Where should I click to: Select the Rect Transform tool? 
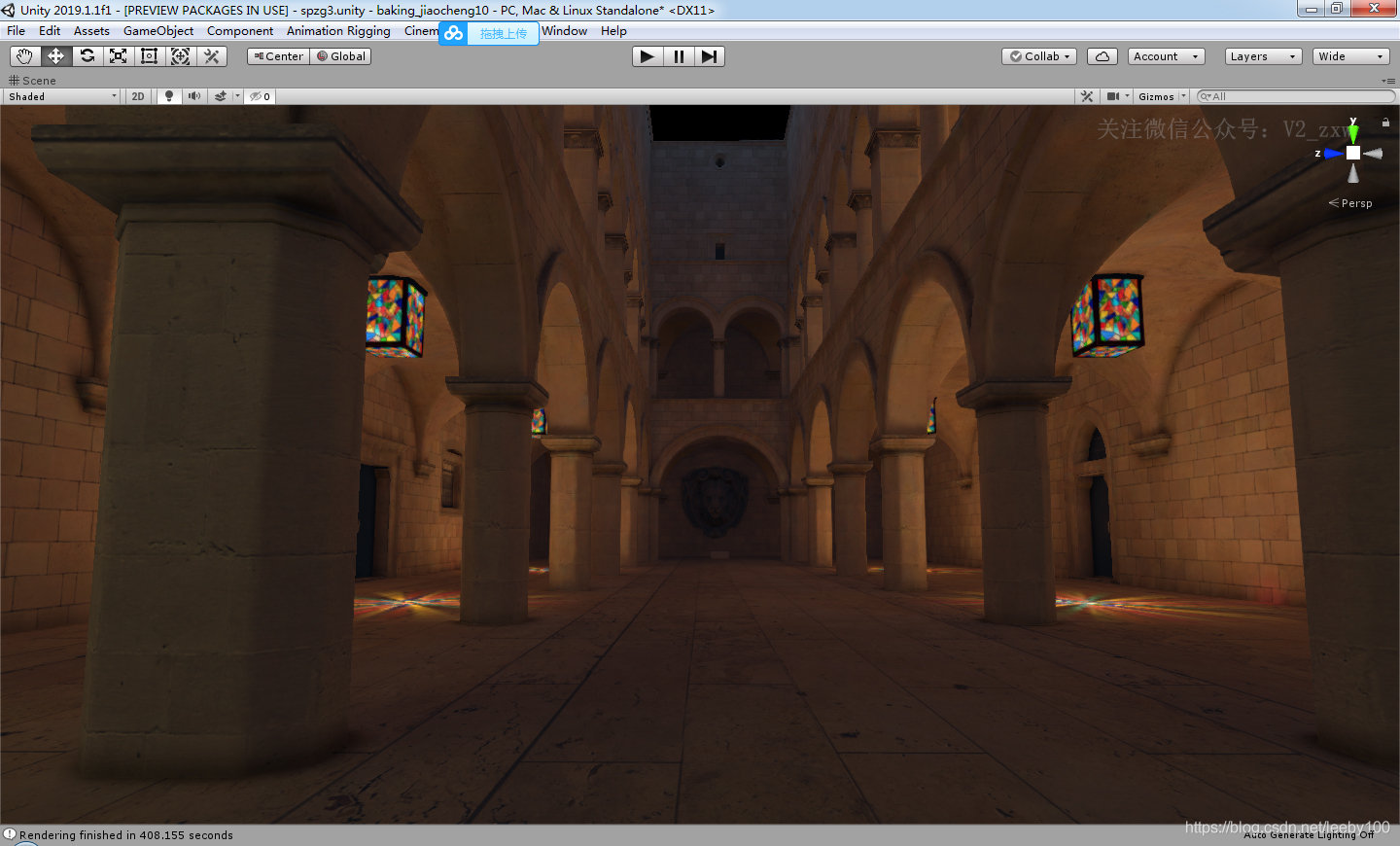(x=149, y=56)
